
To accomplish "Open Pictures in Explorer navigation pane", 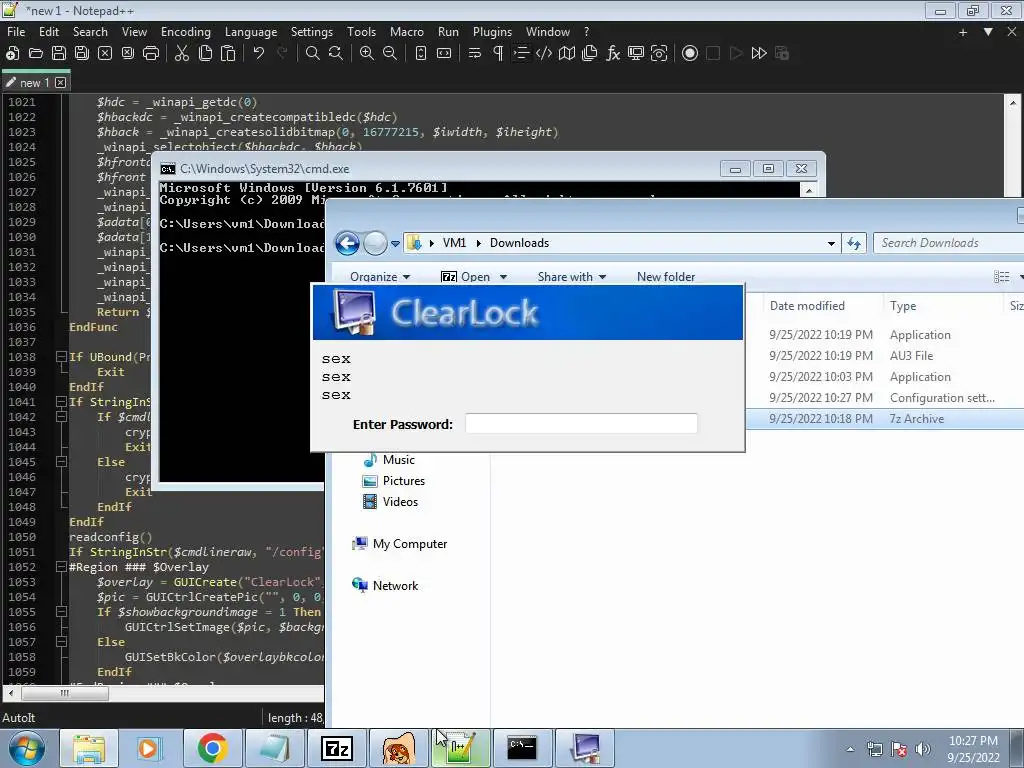I will [x=403, y=481].
